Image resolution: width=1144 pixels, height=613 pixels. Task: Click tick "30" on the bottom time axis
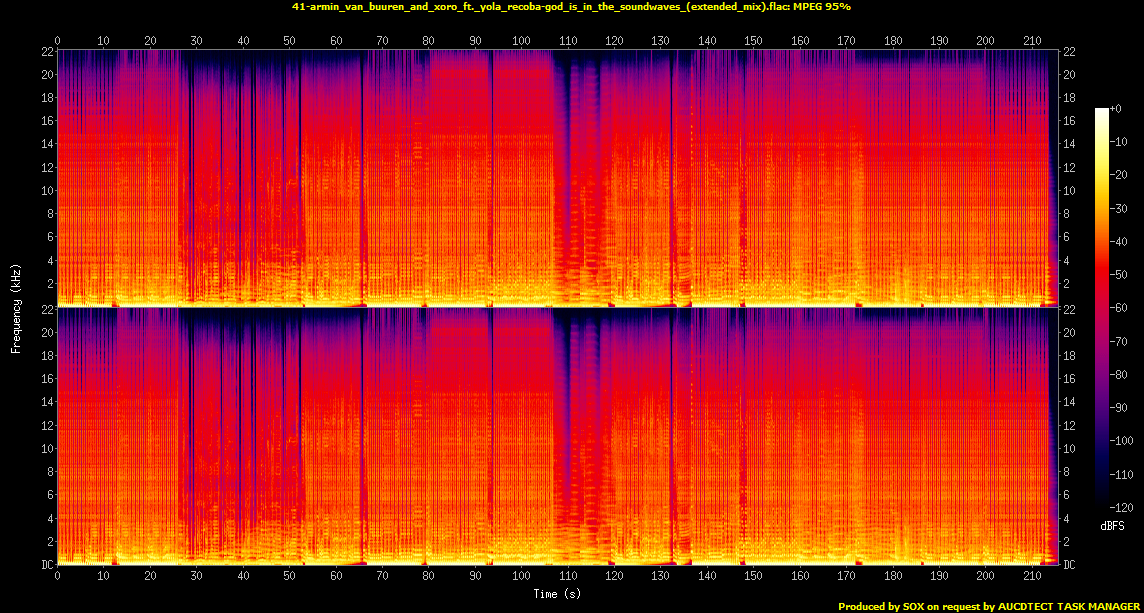[196, 576]
